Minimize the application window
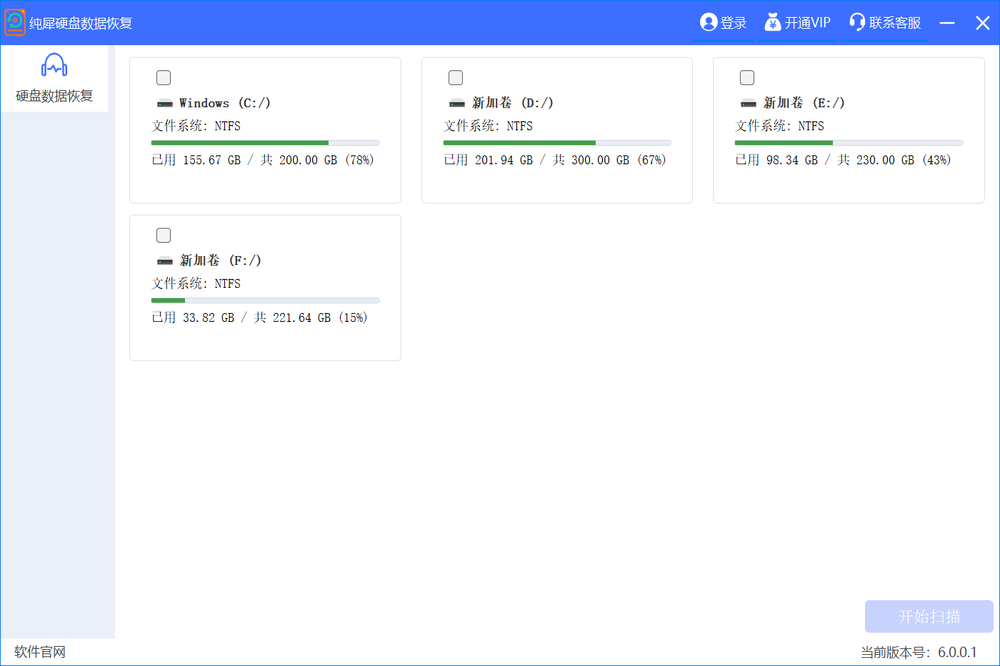The width and height of the screenshot is (1000, 666). click(x=948, y=23)
